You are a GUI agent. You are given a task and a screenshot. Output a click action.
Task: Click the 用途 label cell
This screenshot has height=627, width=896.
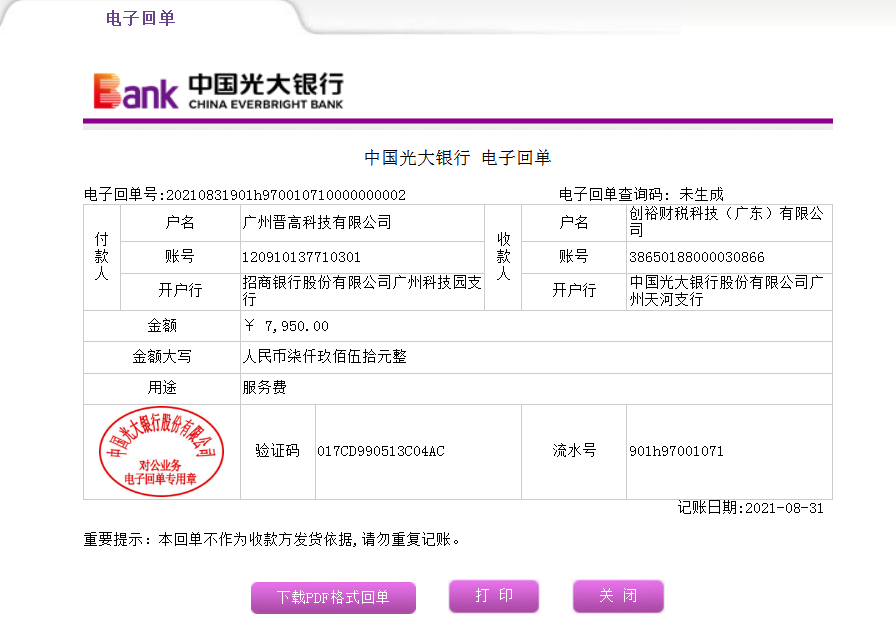[x=162, y=388]
